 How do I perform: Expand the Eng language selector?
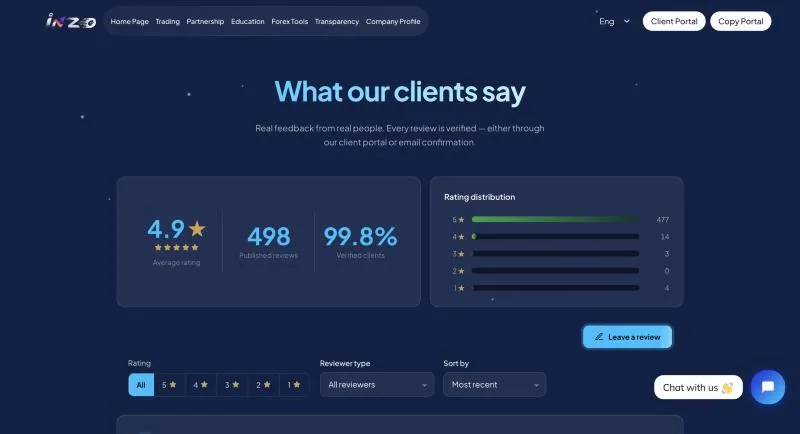[x=614, y=21]
